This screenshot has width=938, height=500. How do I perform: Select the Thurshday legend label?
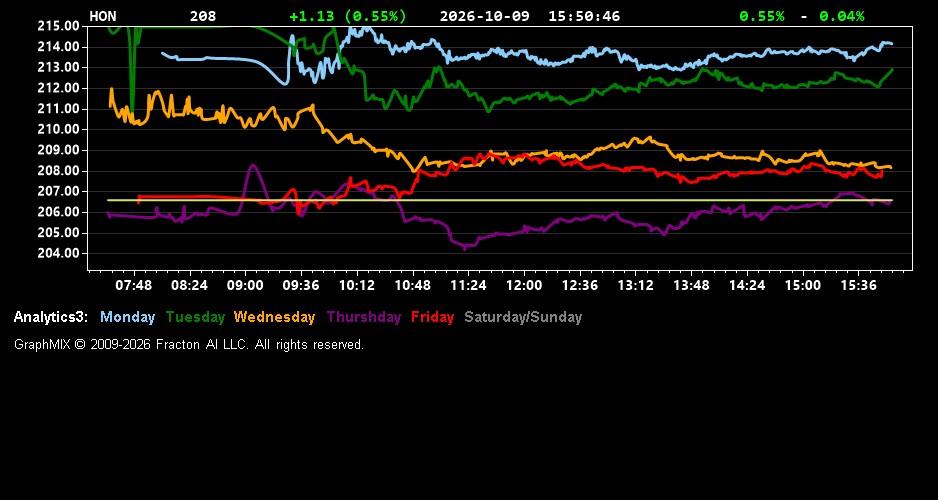point(364,317)
